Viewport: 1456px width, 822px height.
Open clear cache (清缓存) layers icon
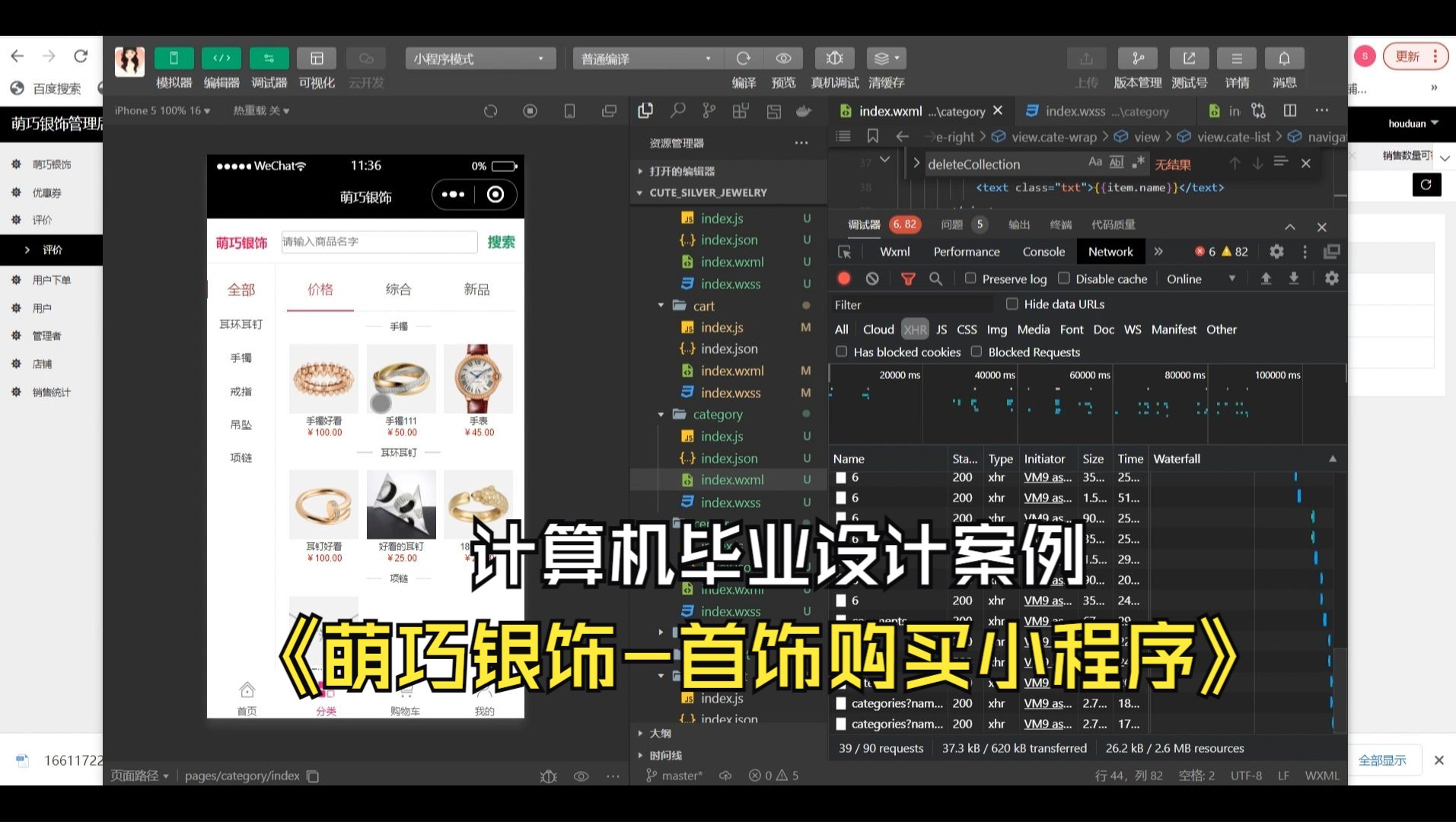point(886,59)
